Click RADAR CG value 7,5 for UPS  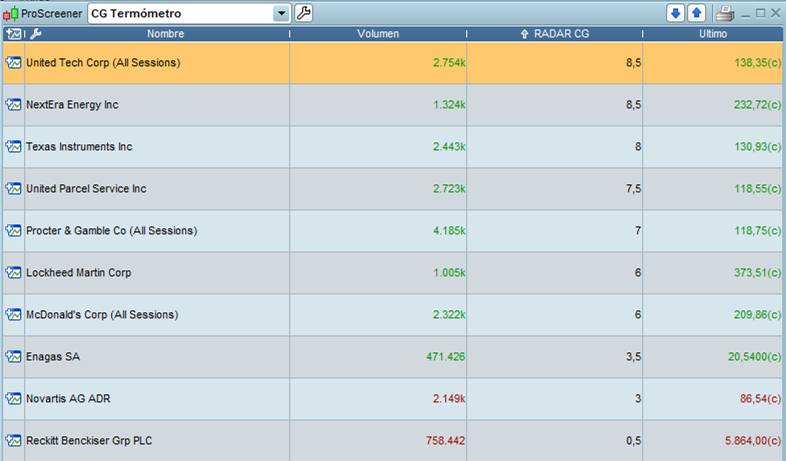tap(634, 189)
